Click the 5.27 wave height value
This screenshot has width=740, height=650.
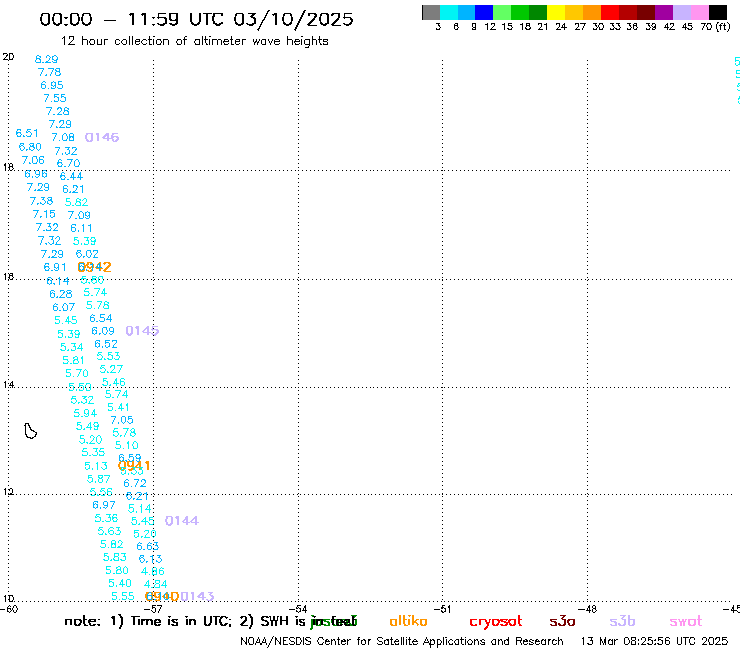[x=111, y=369]
